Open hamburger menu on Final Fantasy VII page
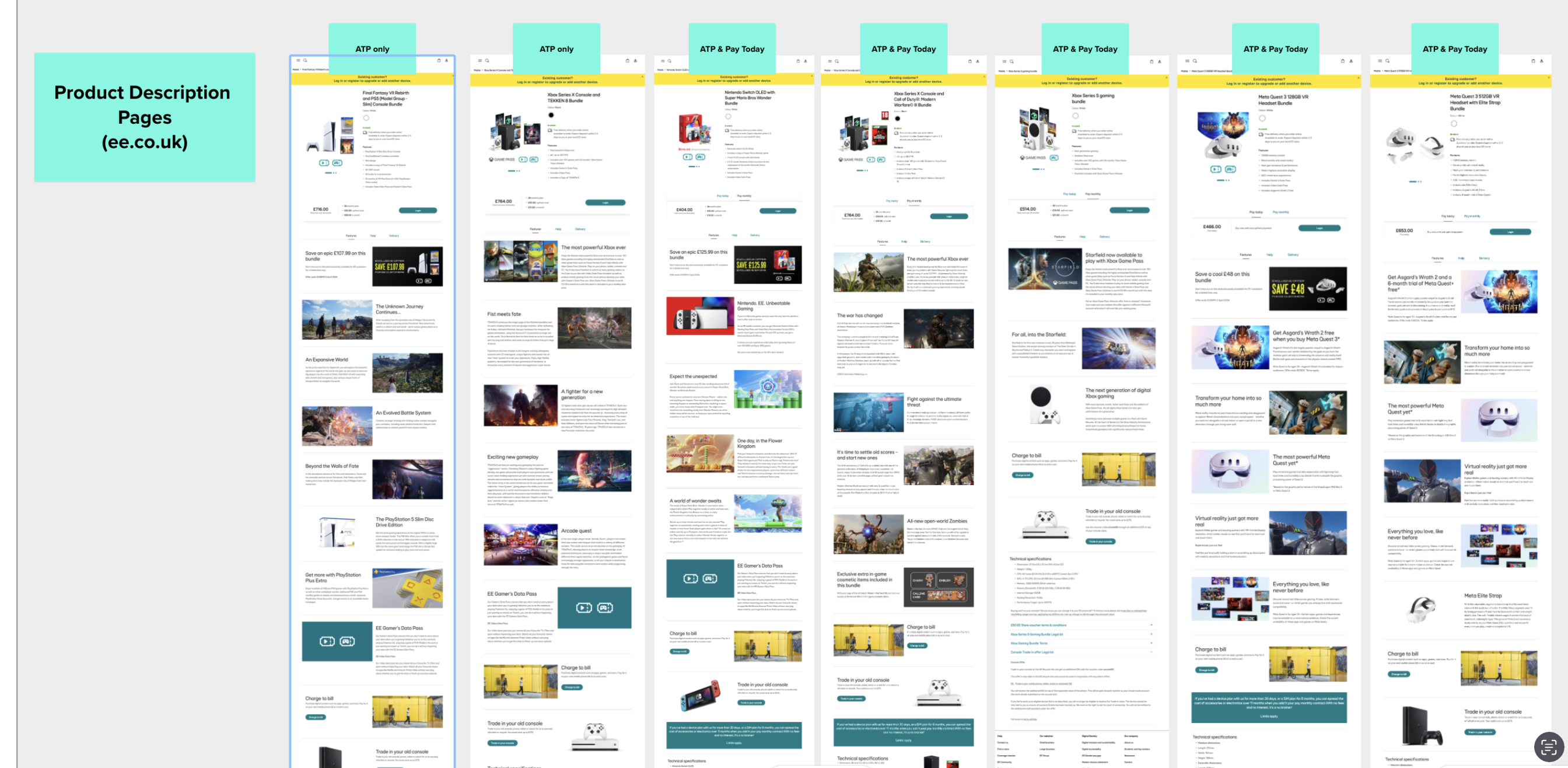The image size is (1568, 768). 298,60
